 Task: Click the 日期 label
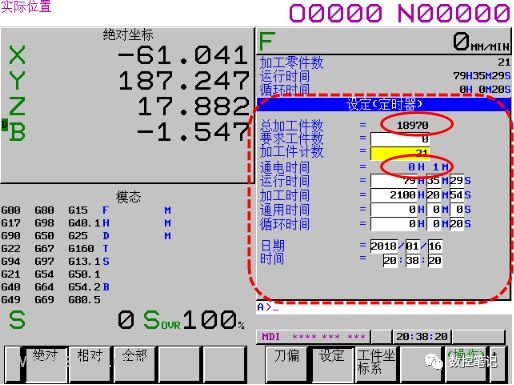272,246
